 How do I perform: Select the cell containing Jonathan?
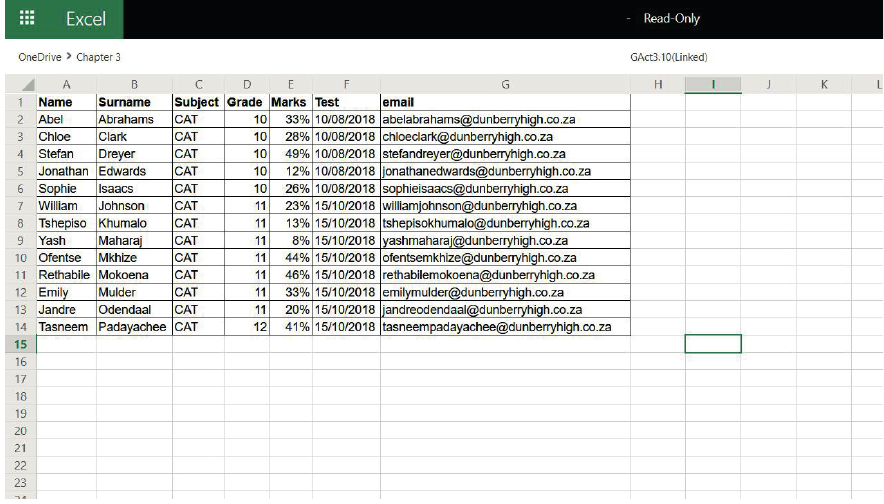[67, 171]
